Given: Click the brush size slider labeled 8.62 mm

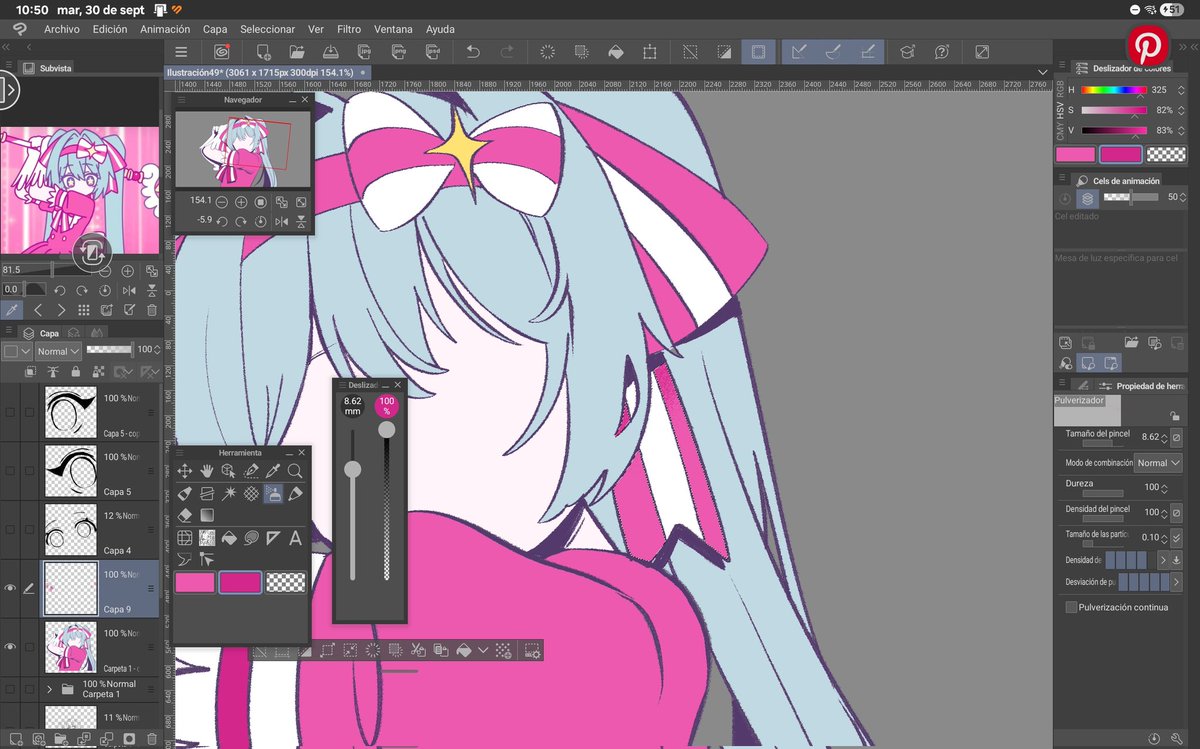Looking at the screenshot, I should (x=353, y=505).
